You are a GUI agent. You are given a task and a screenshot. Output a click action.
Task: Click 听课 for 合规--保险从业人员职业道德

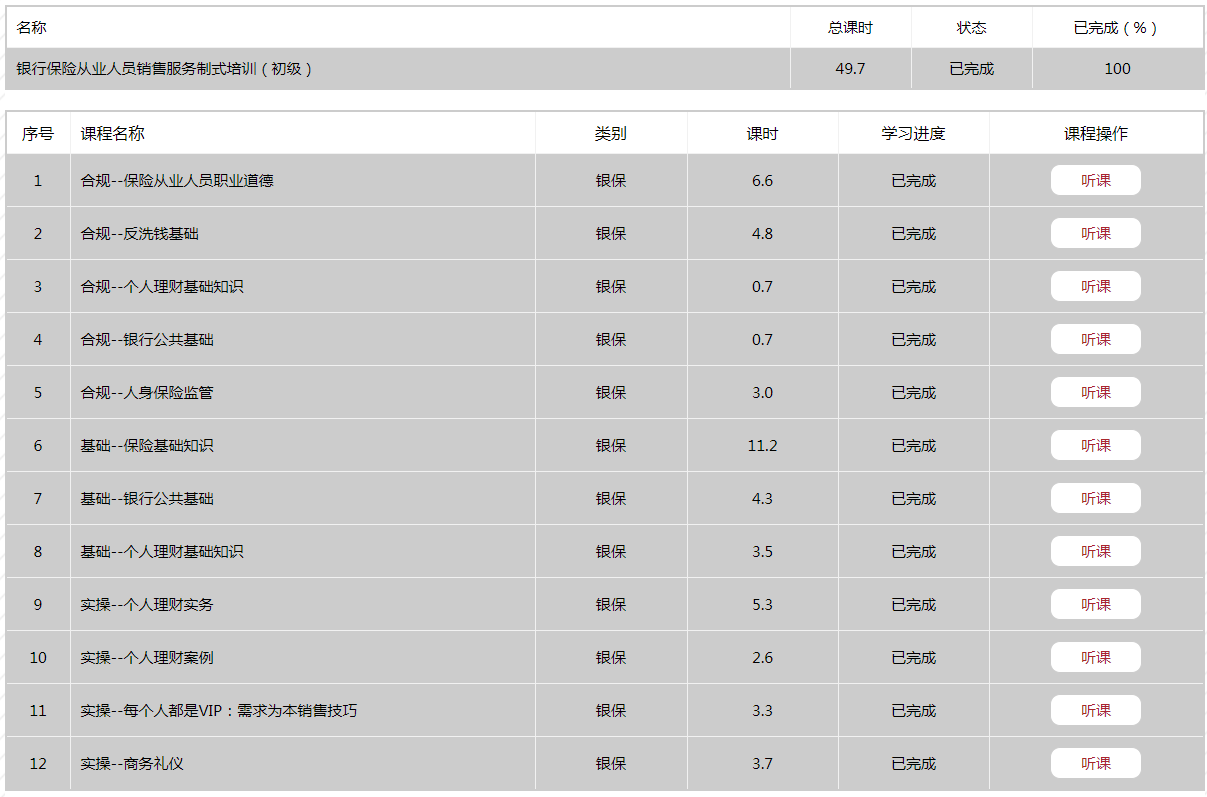1095,181
